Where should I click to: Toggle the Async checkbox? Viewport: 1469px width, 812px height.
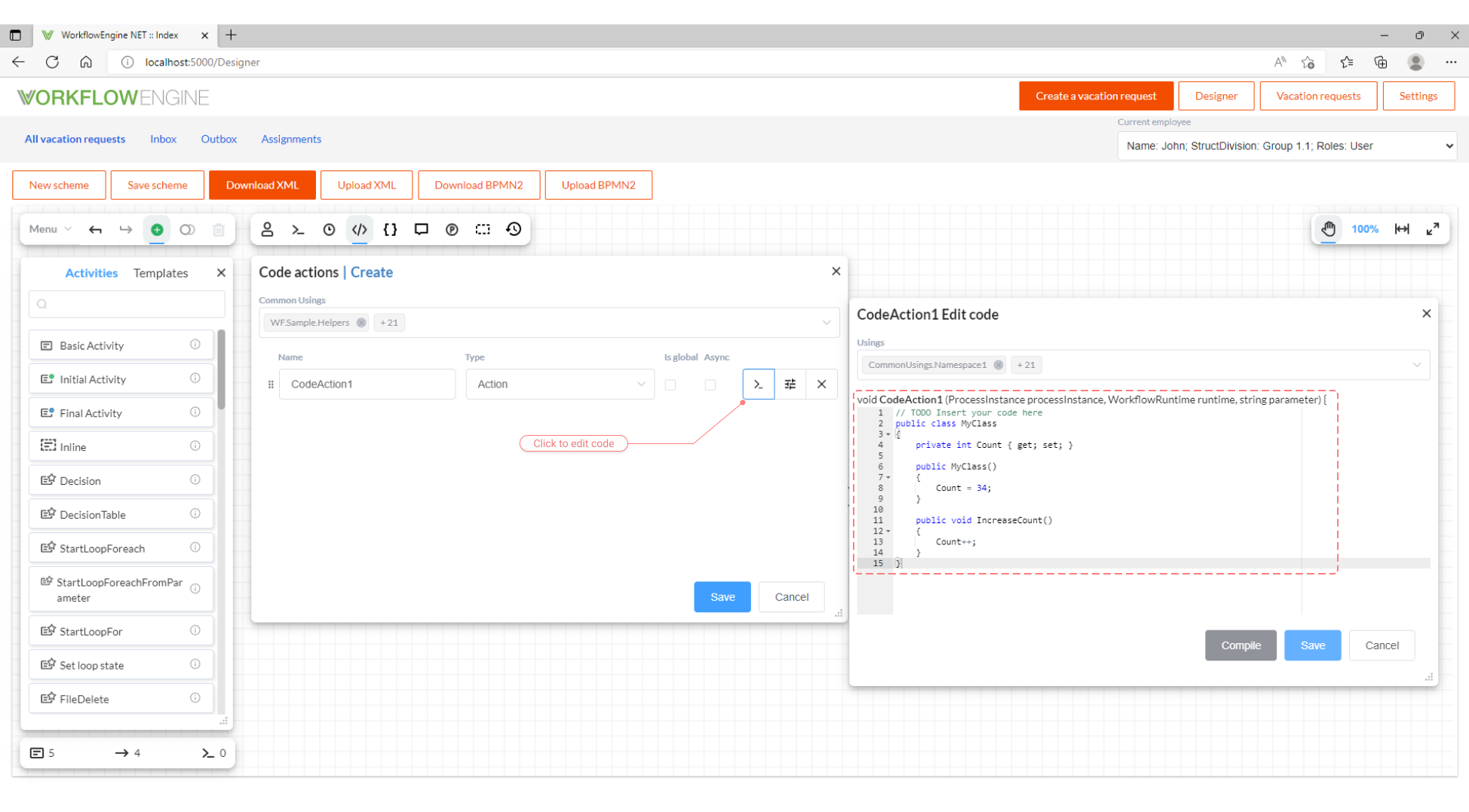click(710, 385)
